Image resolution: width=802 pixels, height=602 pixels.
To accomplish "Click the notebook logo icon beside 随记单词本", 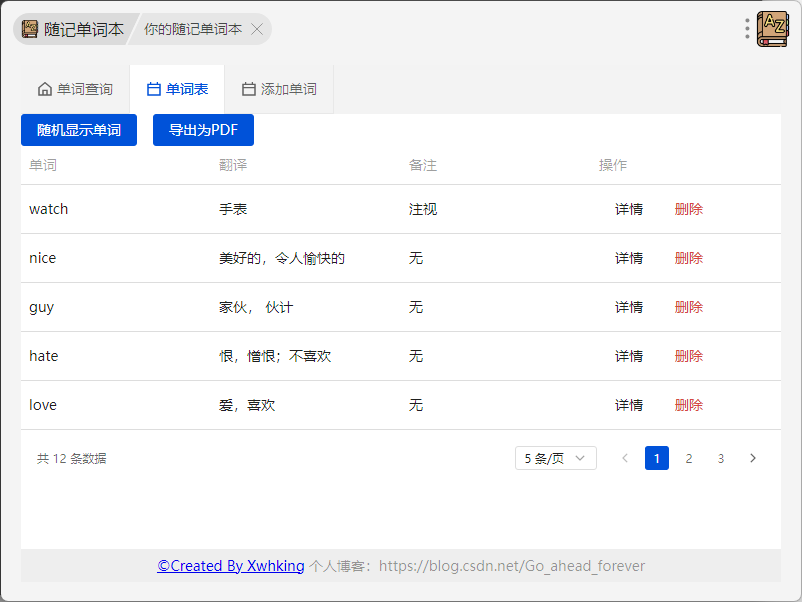I will pyautogui.click(x=30, y=29).
